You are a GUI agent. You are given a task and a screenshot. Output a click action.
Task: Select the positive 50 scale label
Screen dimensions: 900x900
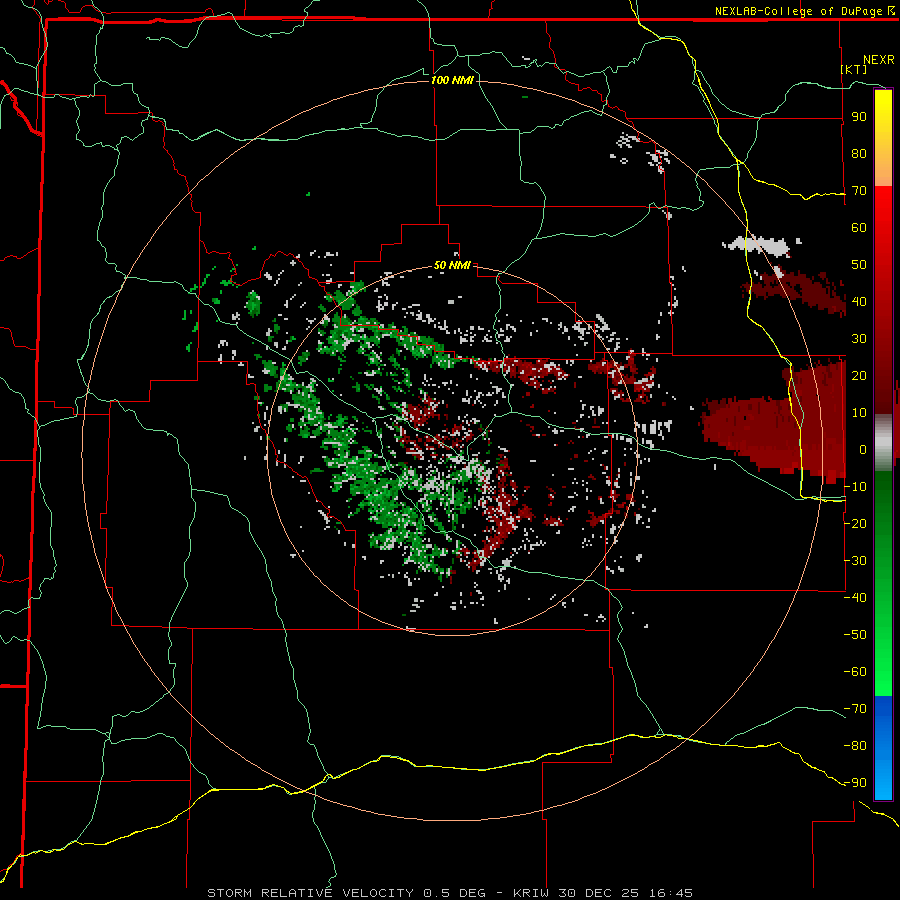(859, 265)
